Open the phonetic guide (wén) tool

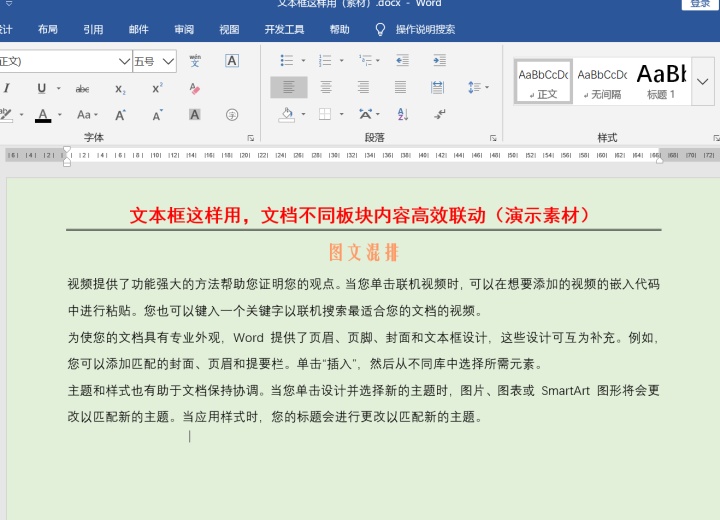click(x=195, y=61)
